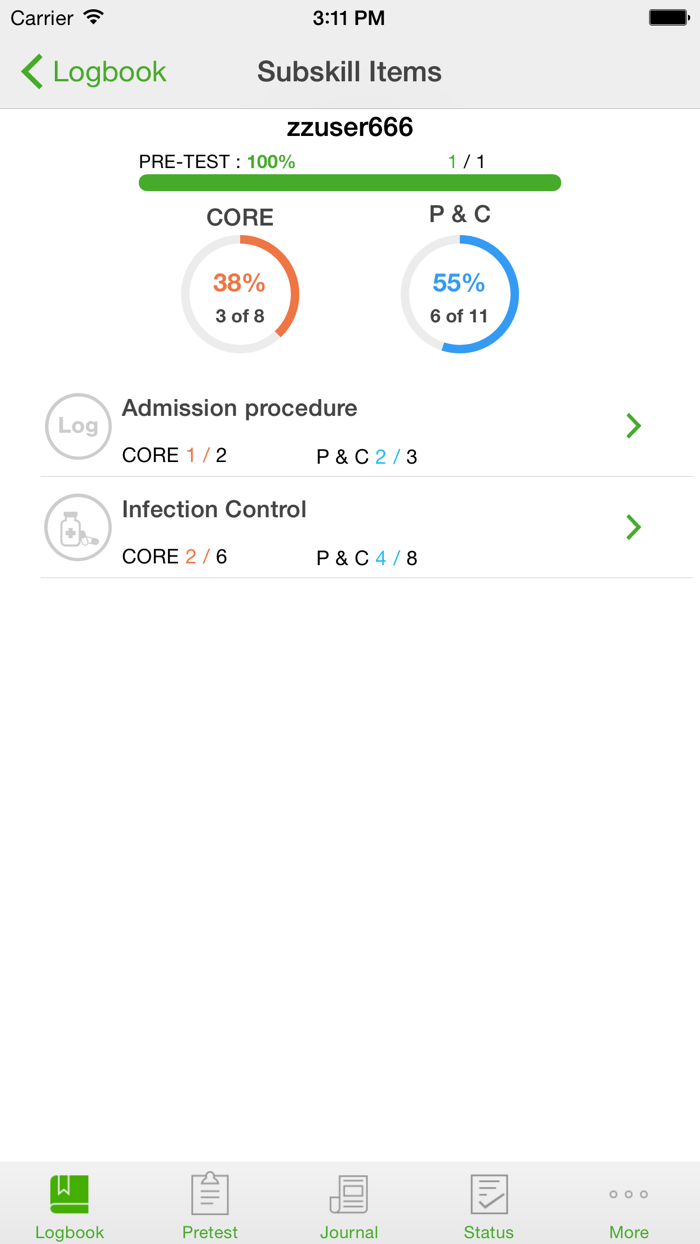Tap the More three-dots icon

(629, 1194)
